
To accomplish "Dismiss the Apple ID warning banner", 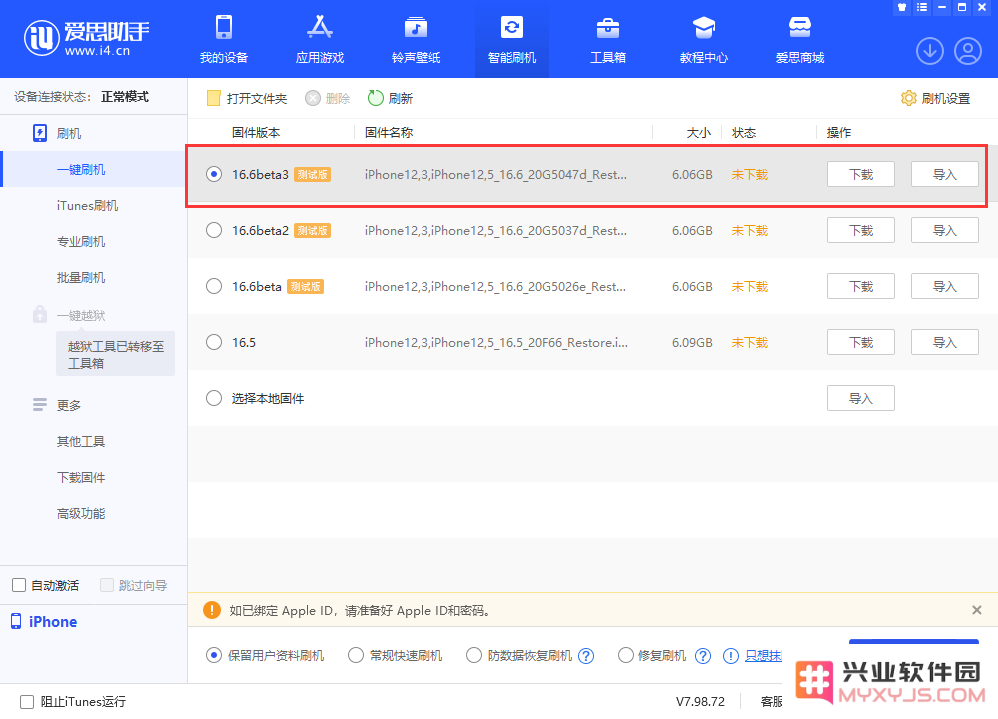I will (x=977, y=610).
